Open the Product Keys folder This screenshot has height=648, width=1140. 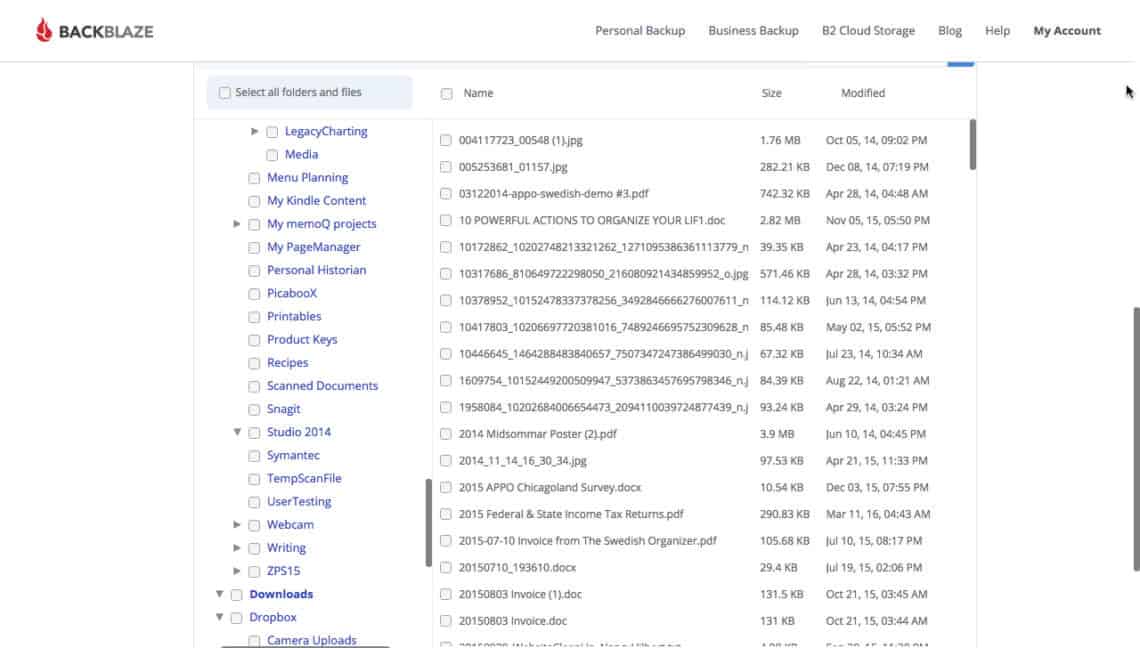pos(302,340)
